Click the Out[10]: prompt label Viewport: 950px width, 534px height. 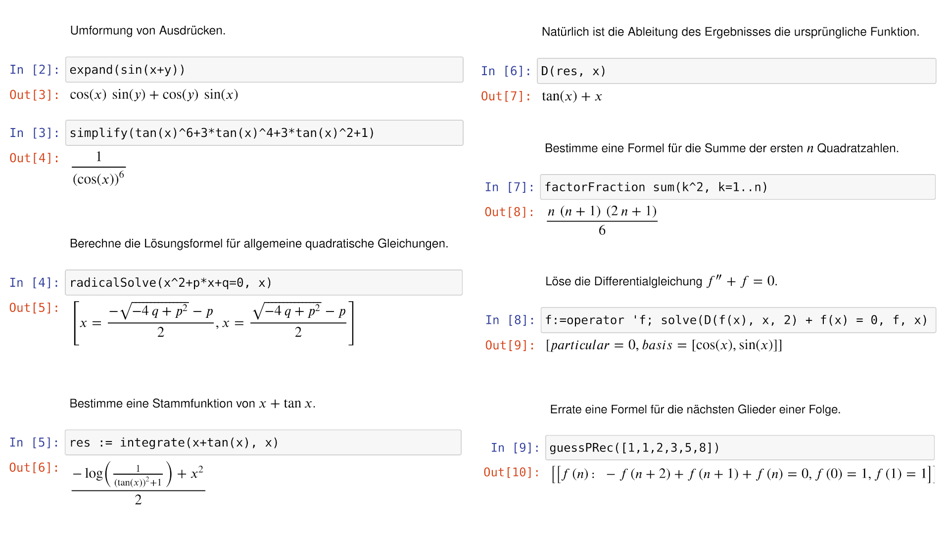tap(511, 472)
